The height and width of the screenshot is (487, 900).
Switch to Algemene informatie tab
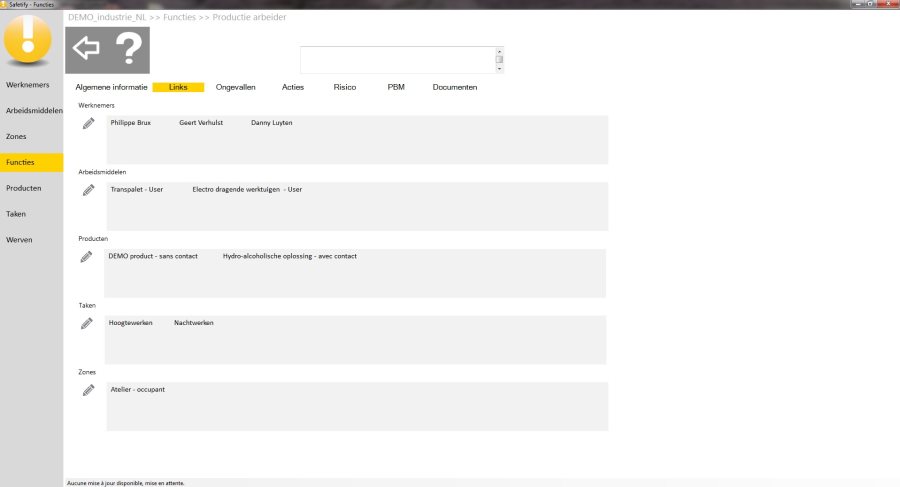111,87
